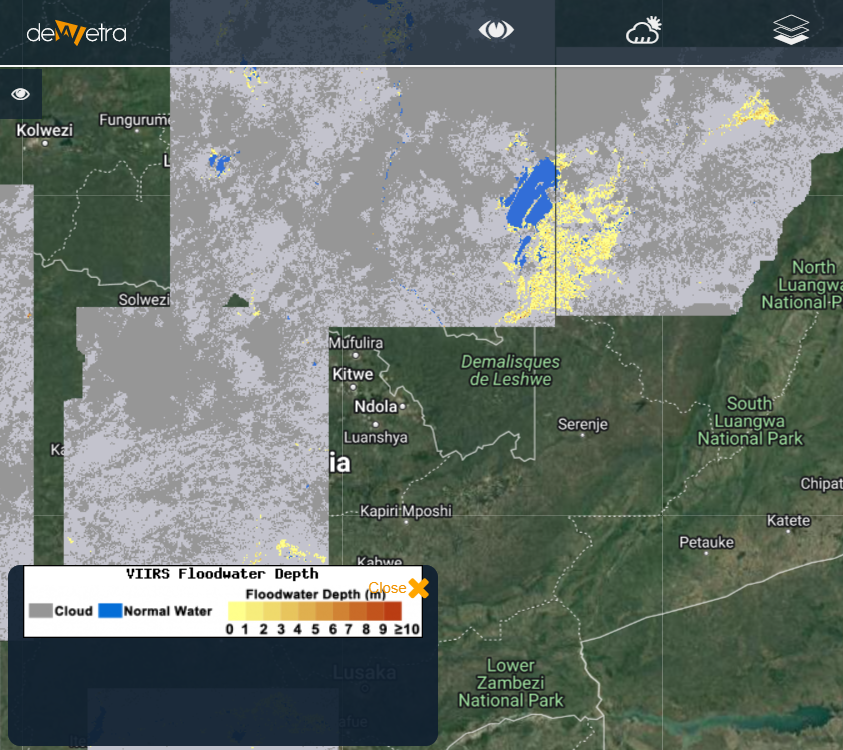Open the layers stack icon
Viewport: 843px width, 750px height.
pos(791,30)
